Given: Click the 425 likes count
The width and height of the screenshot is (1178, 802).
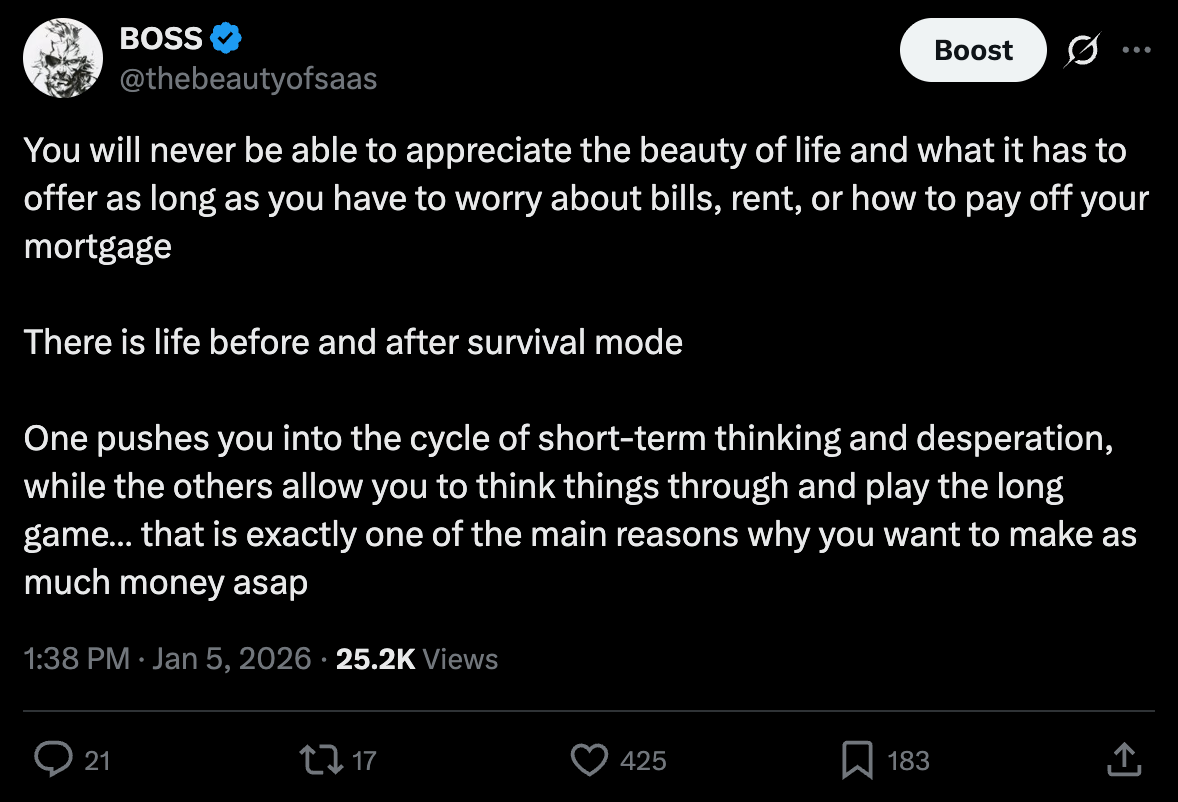Looking at the screenshot, I should tap(643, 761).
